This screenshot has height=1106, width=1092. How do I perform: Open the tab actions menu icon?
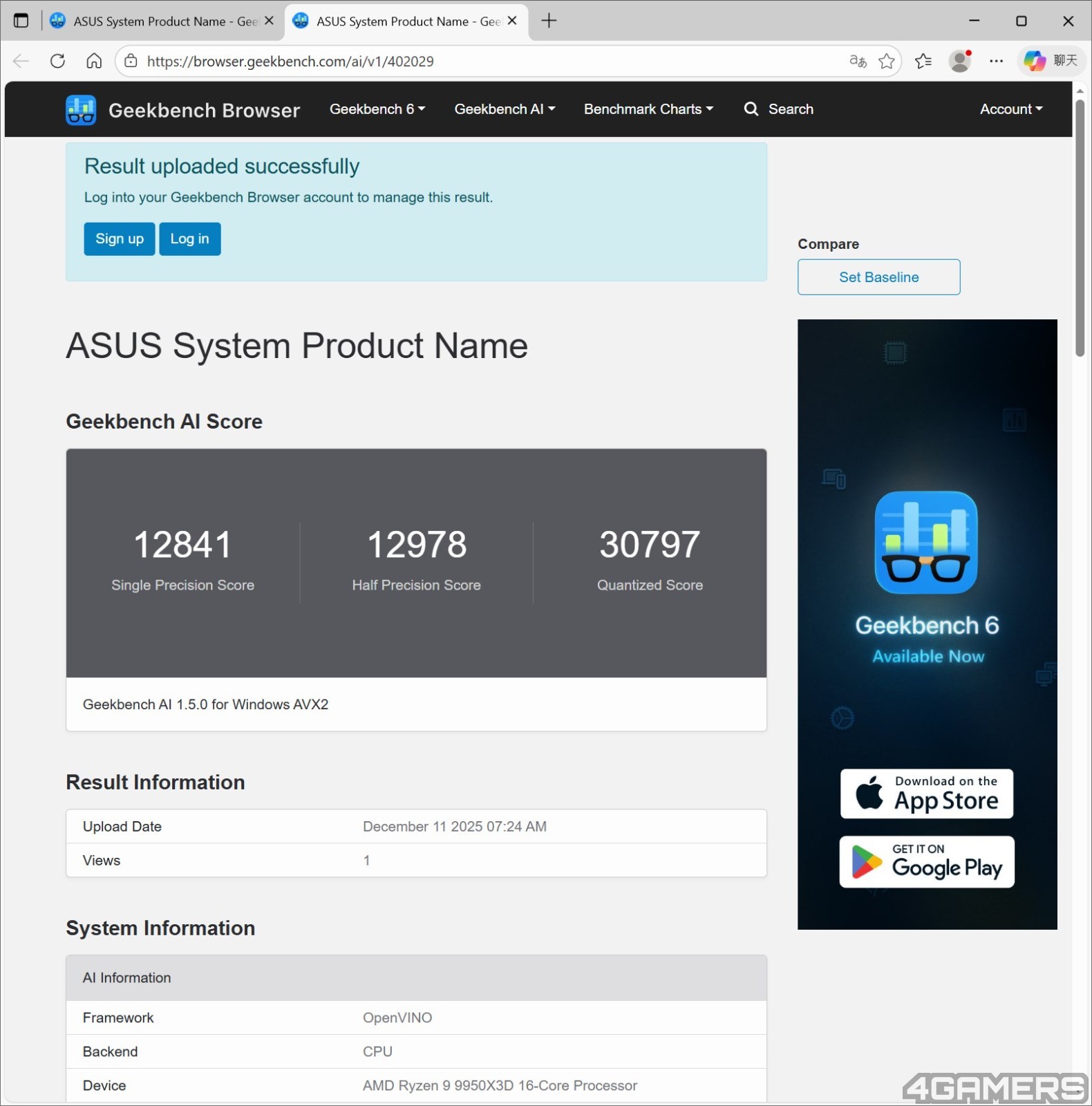click(x=21, y=21)
